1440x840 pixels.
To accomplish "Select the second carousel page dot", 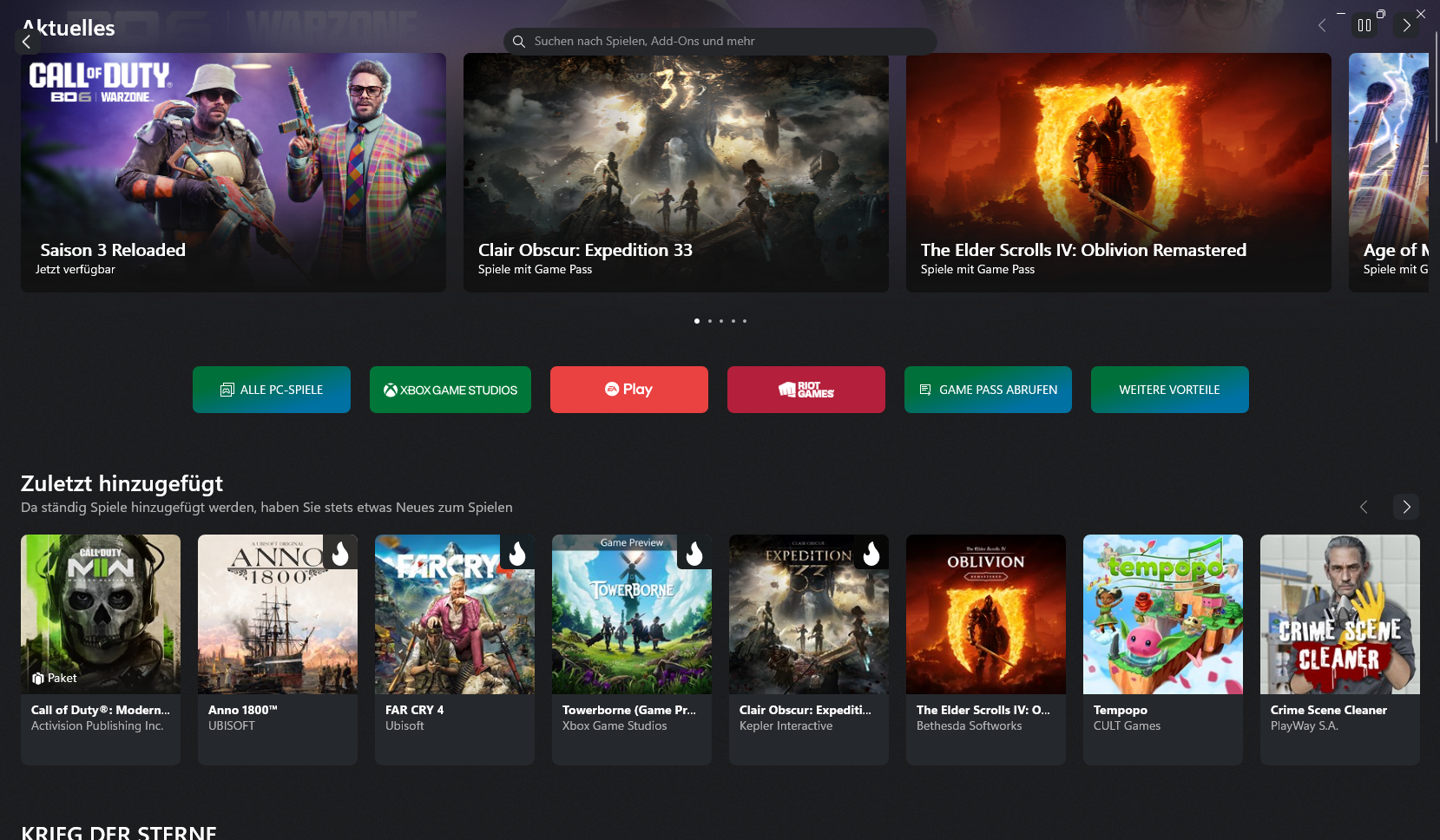I will 709,321.
